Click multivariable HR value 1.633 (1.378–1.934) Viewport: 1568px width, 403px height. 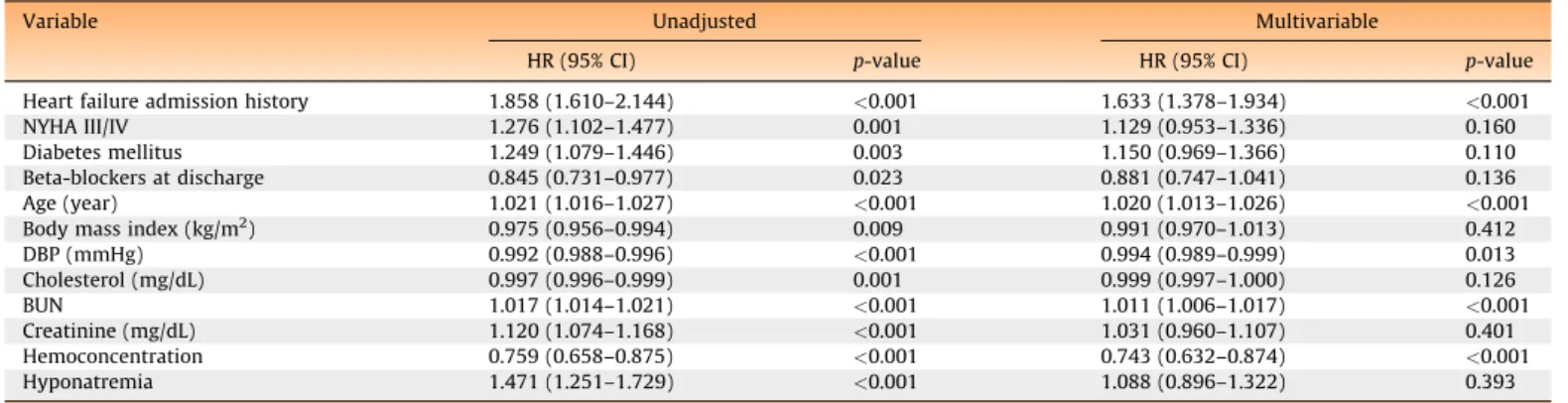tap(1193, 101)
